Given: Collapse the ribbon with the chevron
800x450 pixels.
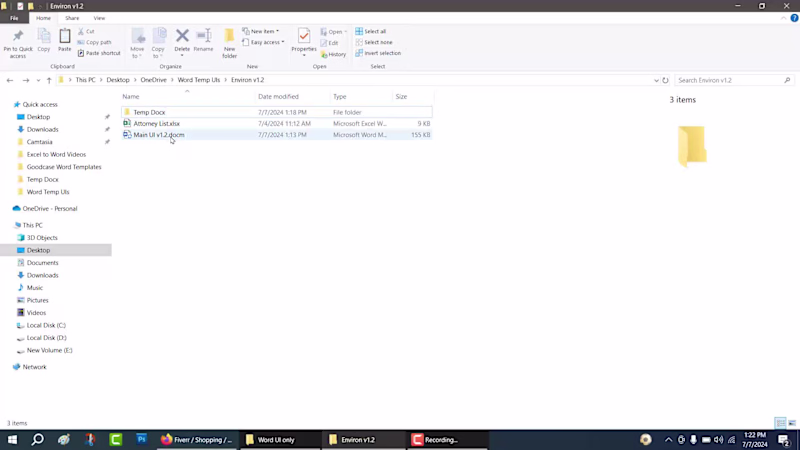Looking at the screenshot, I should tap(783, 18).
